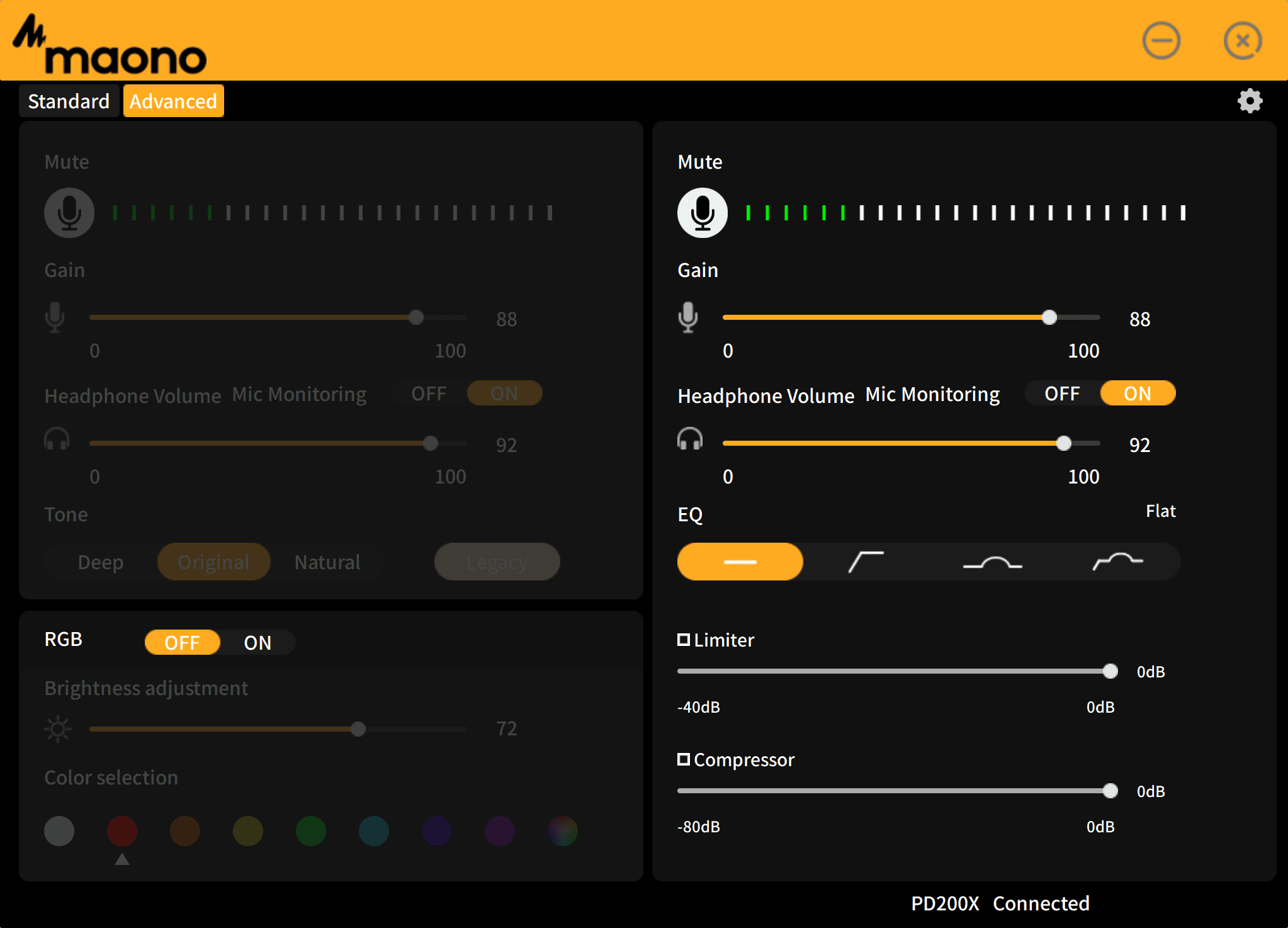Click the 'Connected' status text
1288x928 pixels.
click(x=1041, y=903)
